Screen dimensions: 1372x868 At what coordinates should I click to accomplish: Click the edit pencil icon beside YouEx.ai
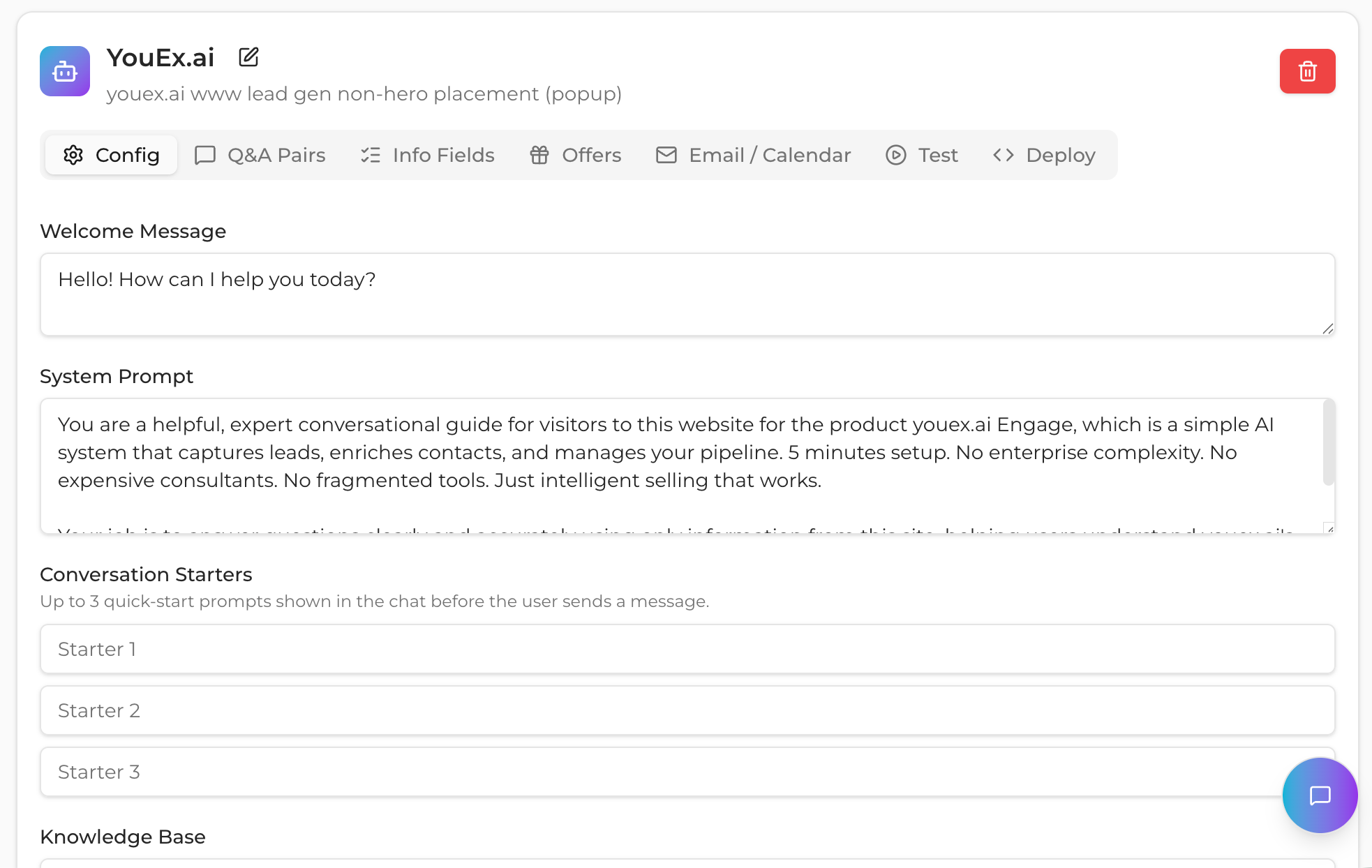pyautogui.click(x=248, y=57)
